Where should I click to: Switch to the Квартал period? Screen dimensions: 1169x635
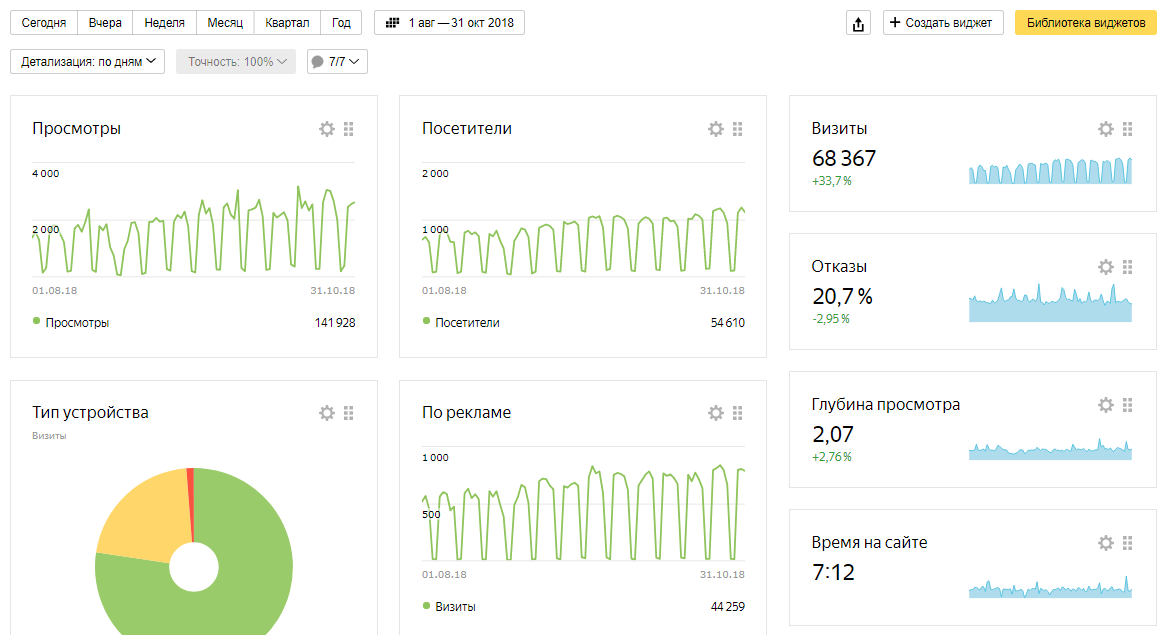pos(287,22)
